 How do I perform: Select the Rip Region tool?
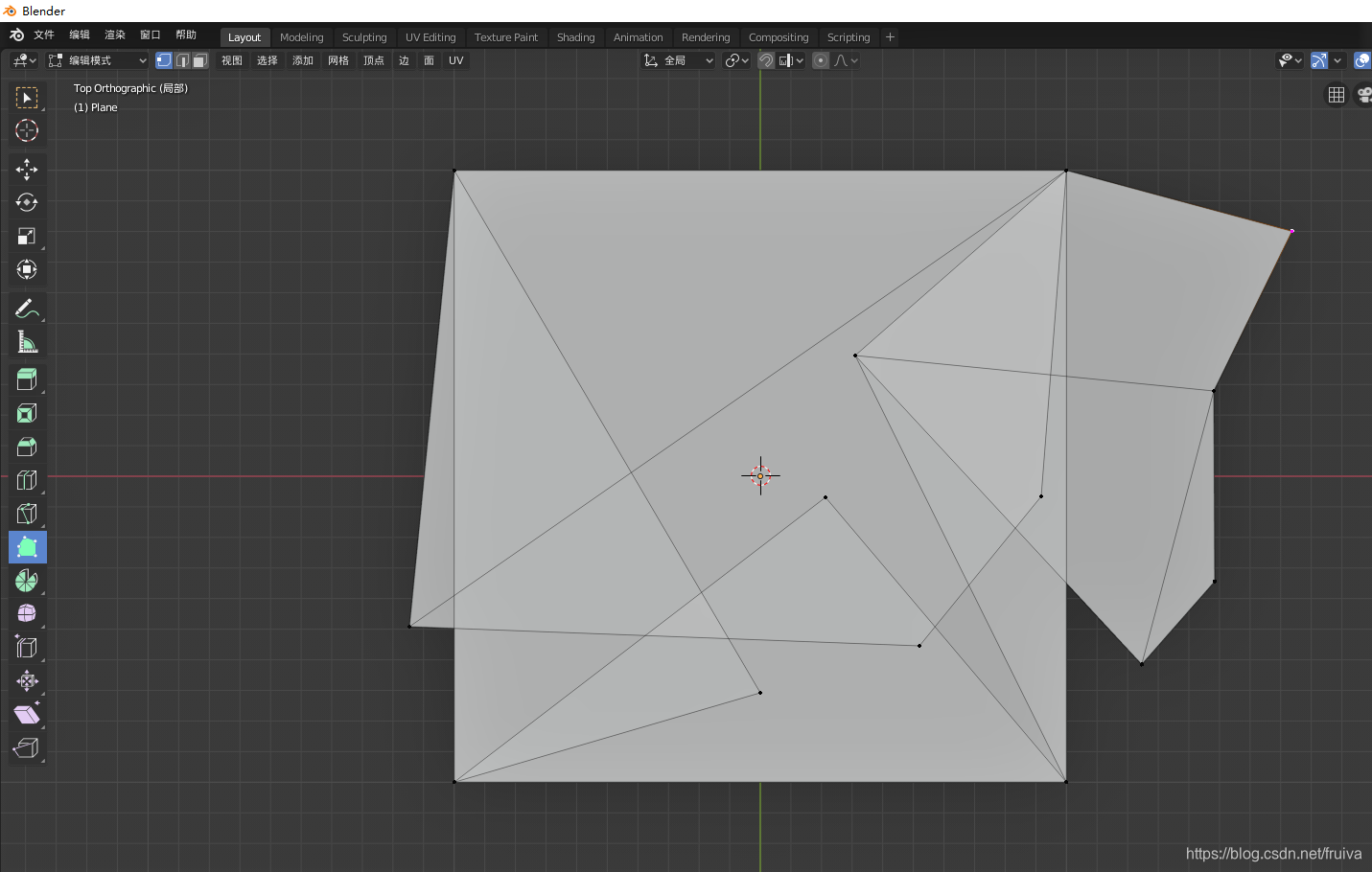[27, 748]
